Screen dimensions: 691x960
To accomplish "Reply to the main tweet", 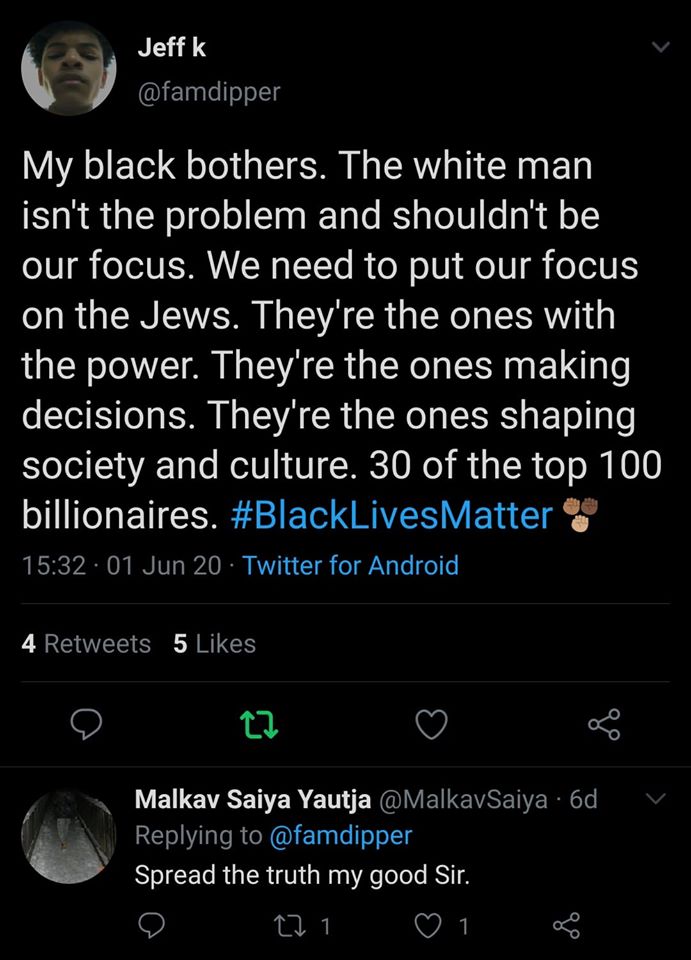I will pyautogui.click(x=88, y=723).
